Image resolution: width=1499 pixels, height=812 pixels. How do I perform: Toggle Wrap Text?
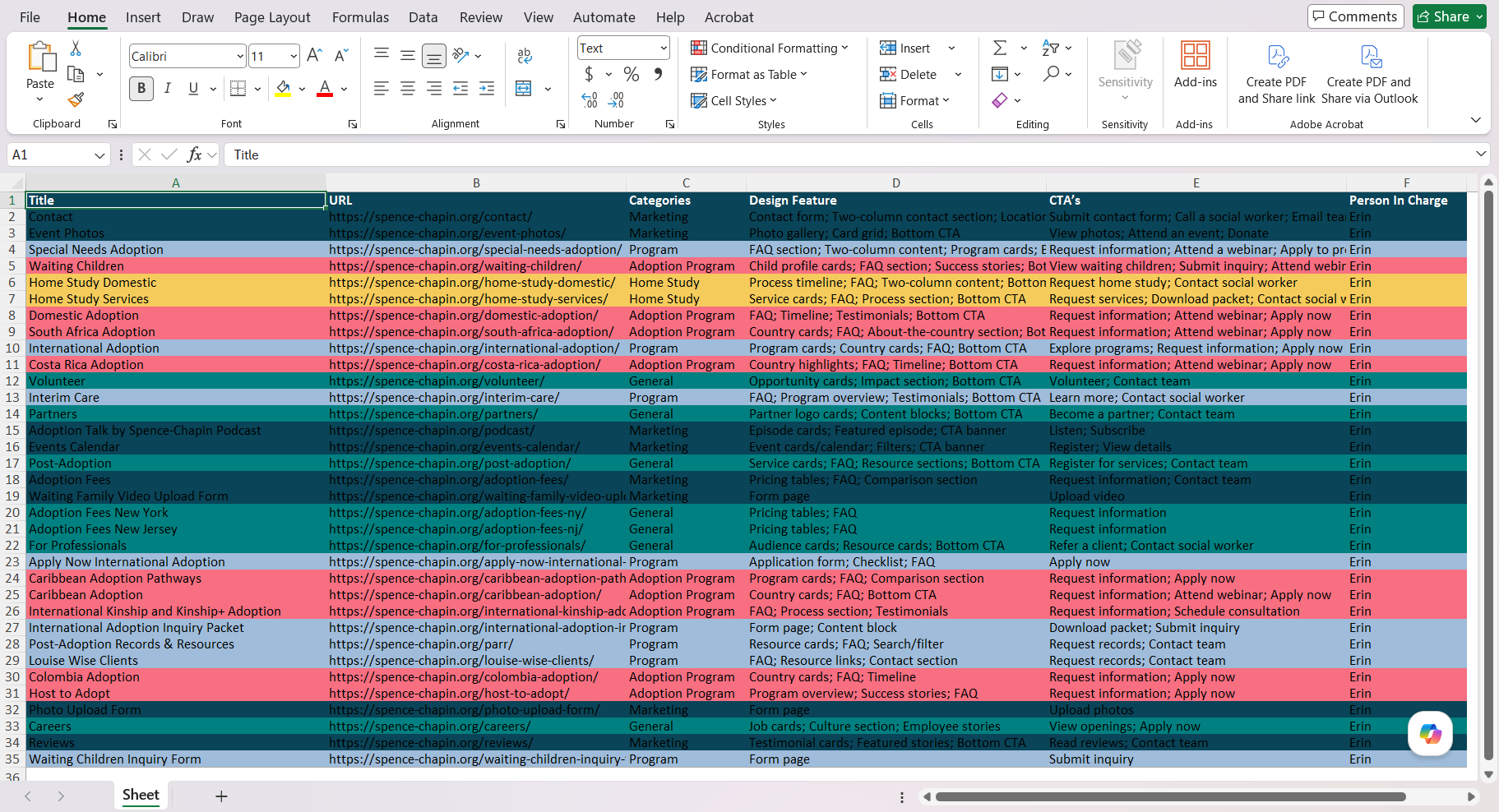pos(525,56)
